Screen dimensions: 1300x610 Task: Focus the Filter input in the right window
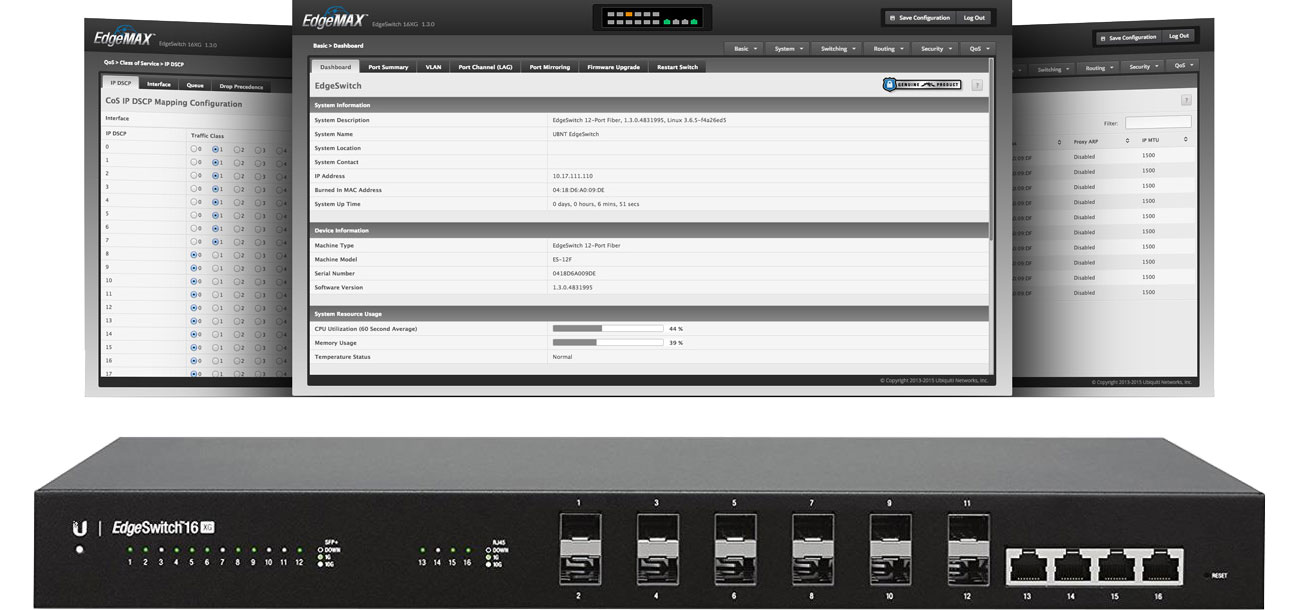(1158, 122)
